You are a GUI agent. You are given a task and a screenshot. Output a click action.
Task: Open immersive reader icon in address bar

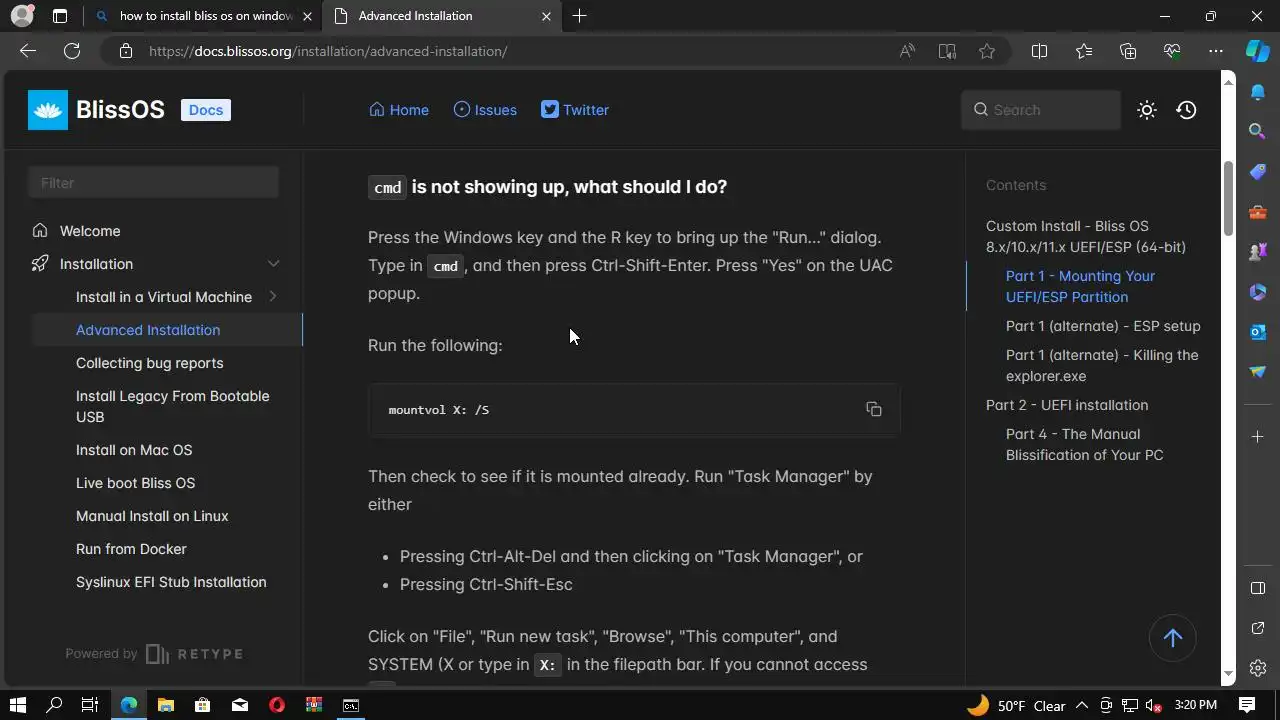click(947, 51)
